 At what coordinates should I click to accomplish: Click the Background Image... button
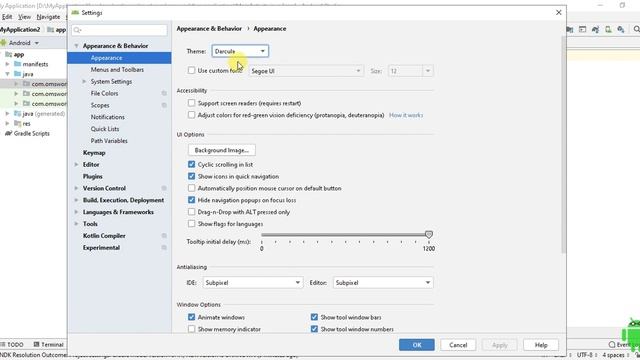click(222, 150)
